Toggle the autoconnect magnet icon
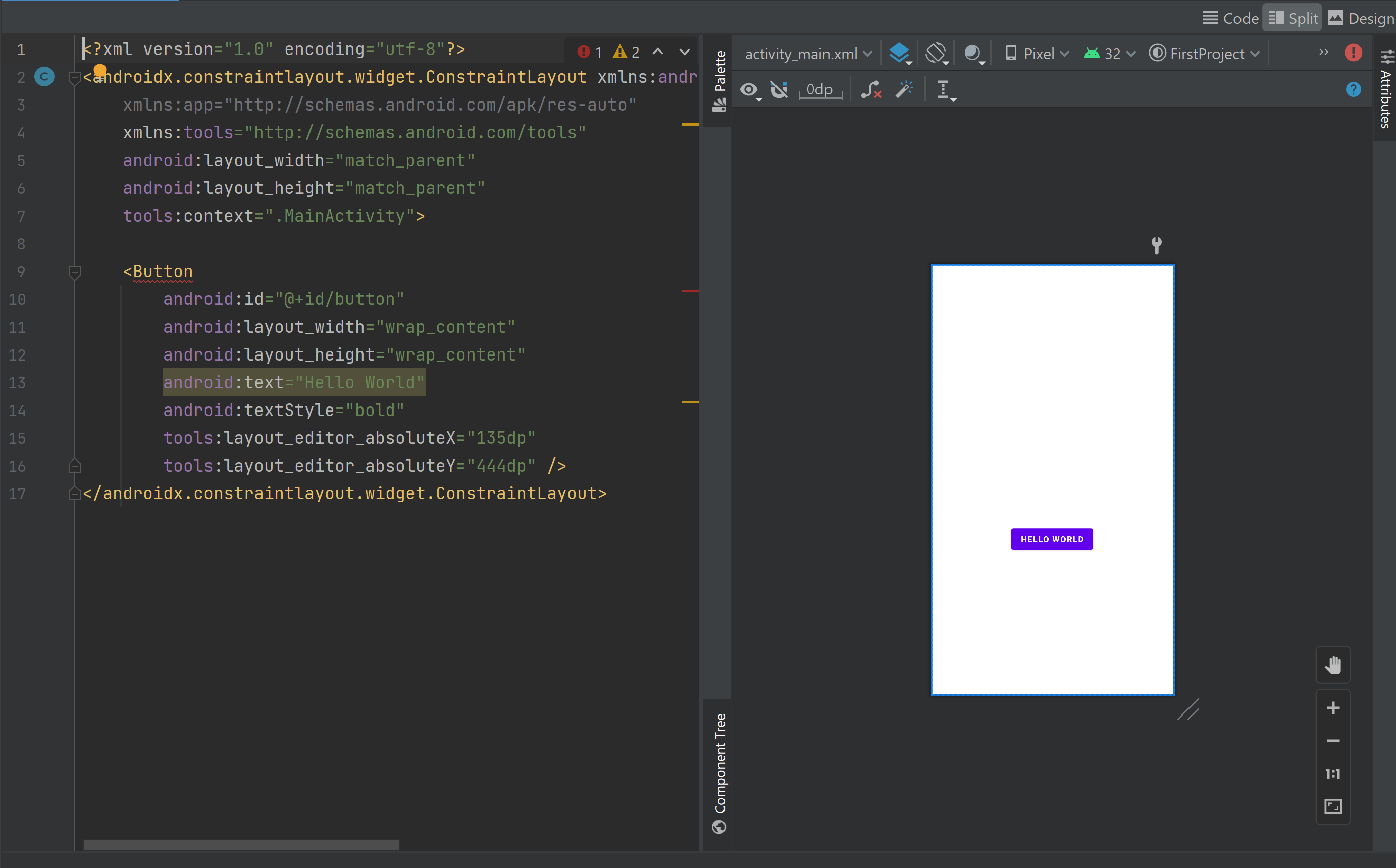 pyautogui.click(x=779, y=89)
